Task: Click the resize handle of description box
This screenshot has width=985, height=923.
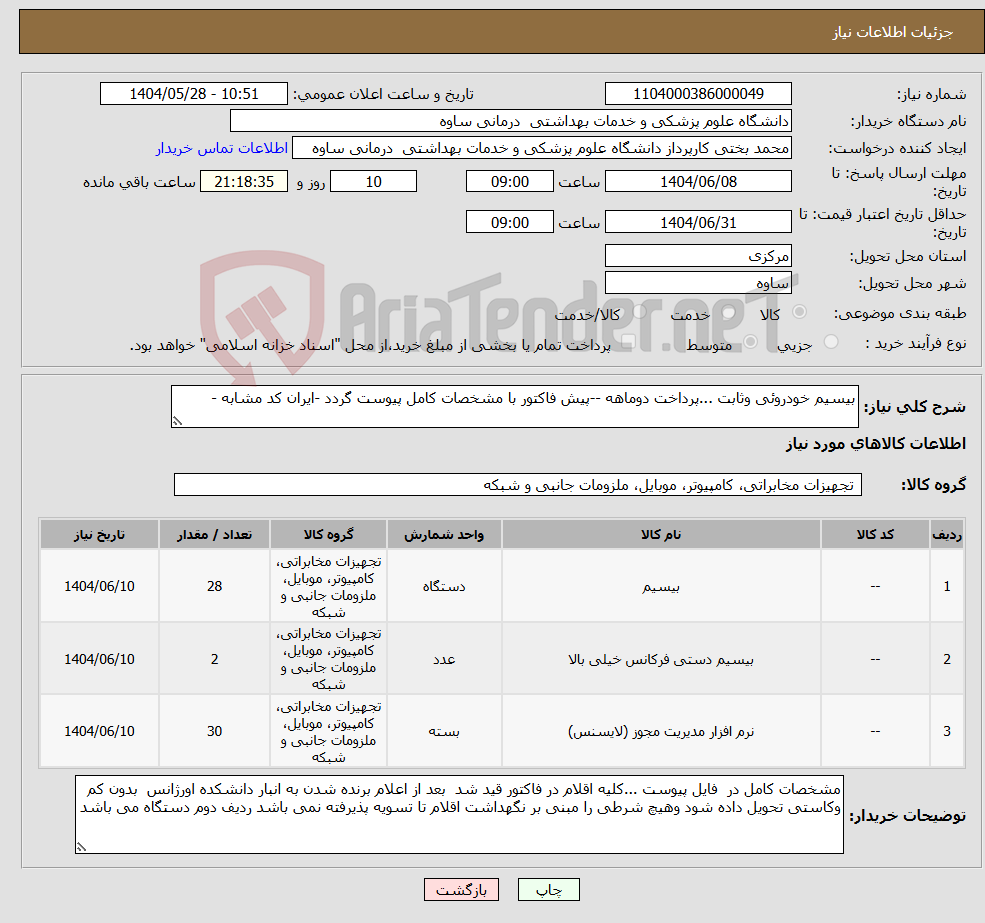Action: (x=177, y=422)
